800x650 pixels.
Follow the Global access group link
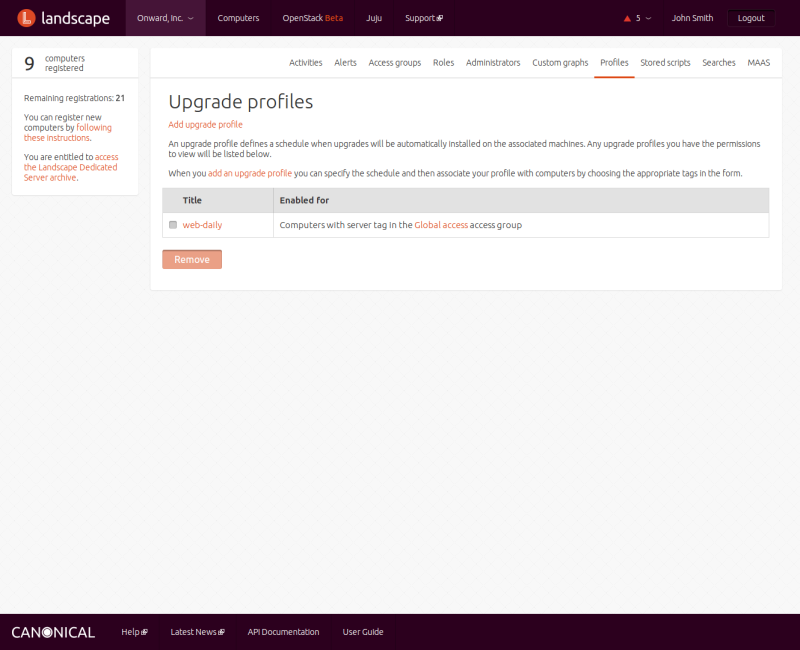(x=441, y=225)
